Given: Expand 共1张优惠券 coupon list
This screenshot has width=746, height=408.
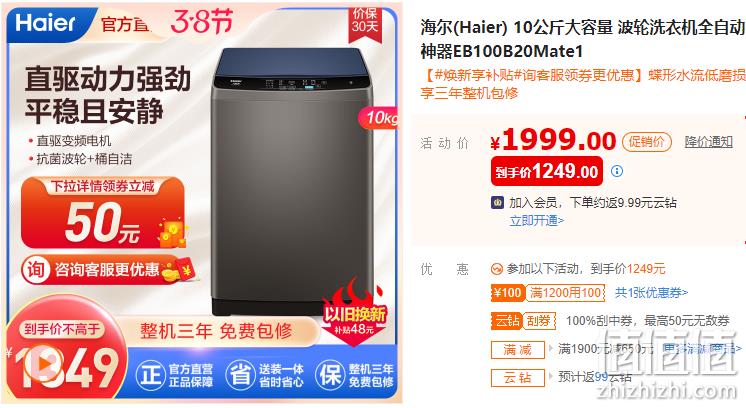Looking at the screenshot, I should click(651, 292).
